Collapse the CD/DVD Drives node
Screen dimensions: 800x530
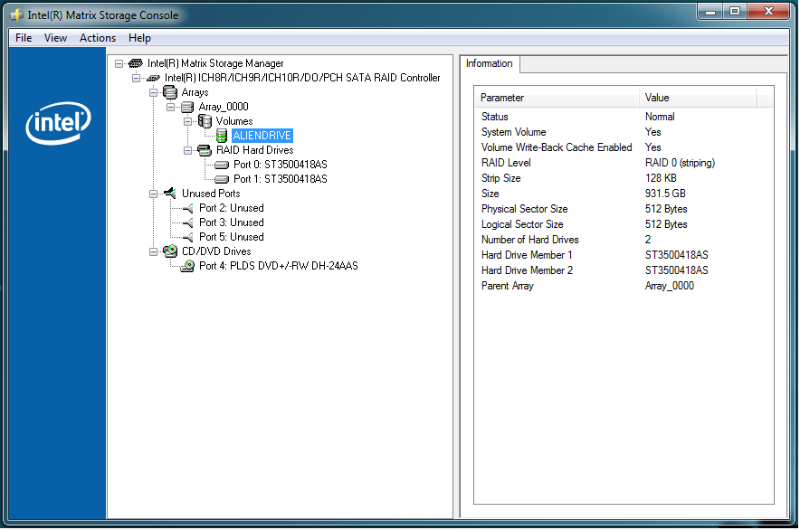tap(153, 251)
